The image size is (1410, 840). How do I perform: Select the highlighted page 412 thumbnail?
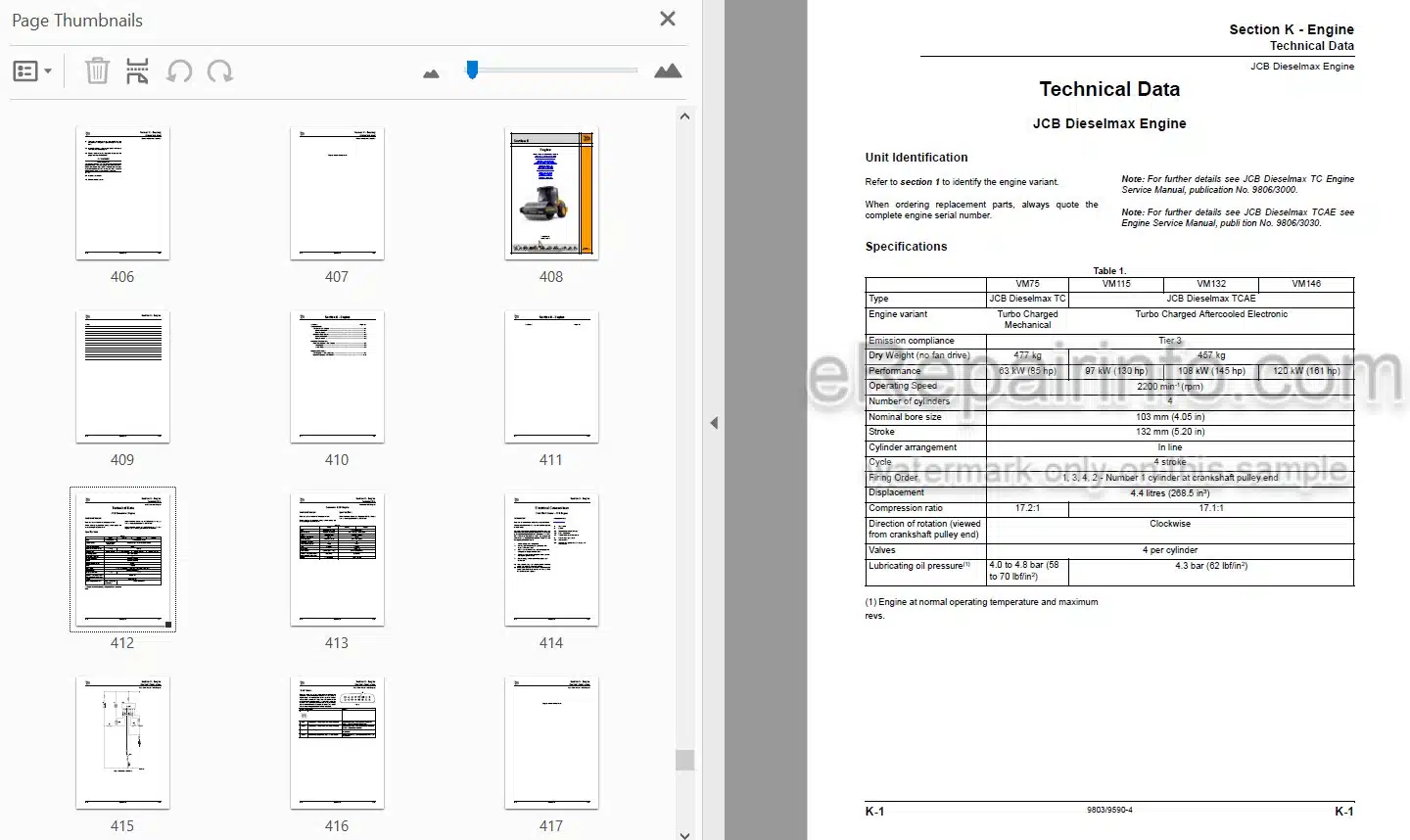pos(122,559)
